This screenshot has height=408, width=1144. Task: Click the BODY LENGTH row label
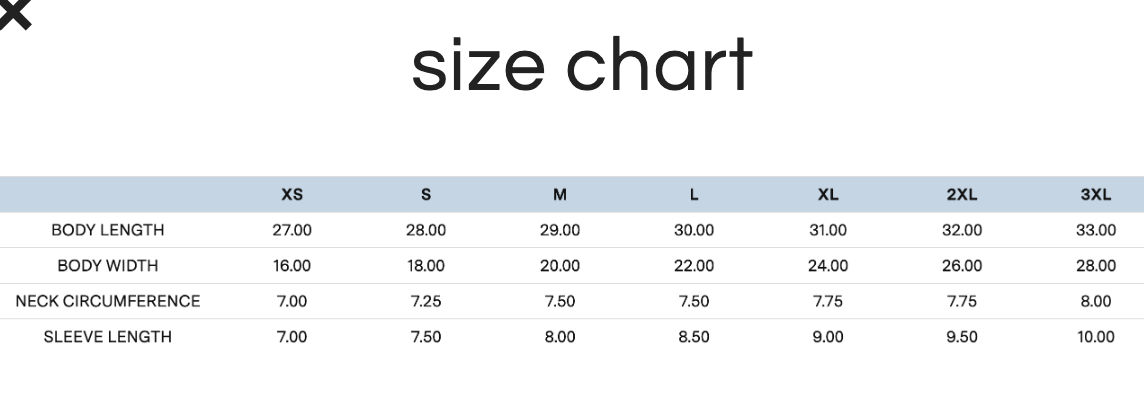[107, 230]
